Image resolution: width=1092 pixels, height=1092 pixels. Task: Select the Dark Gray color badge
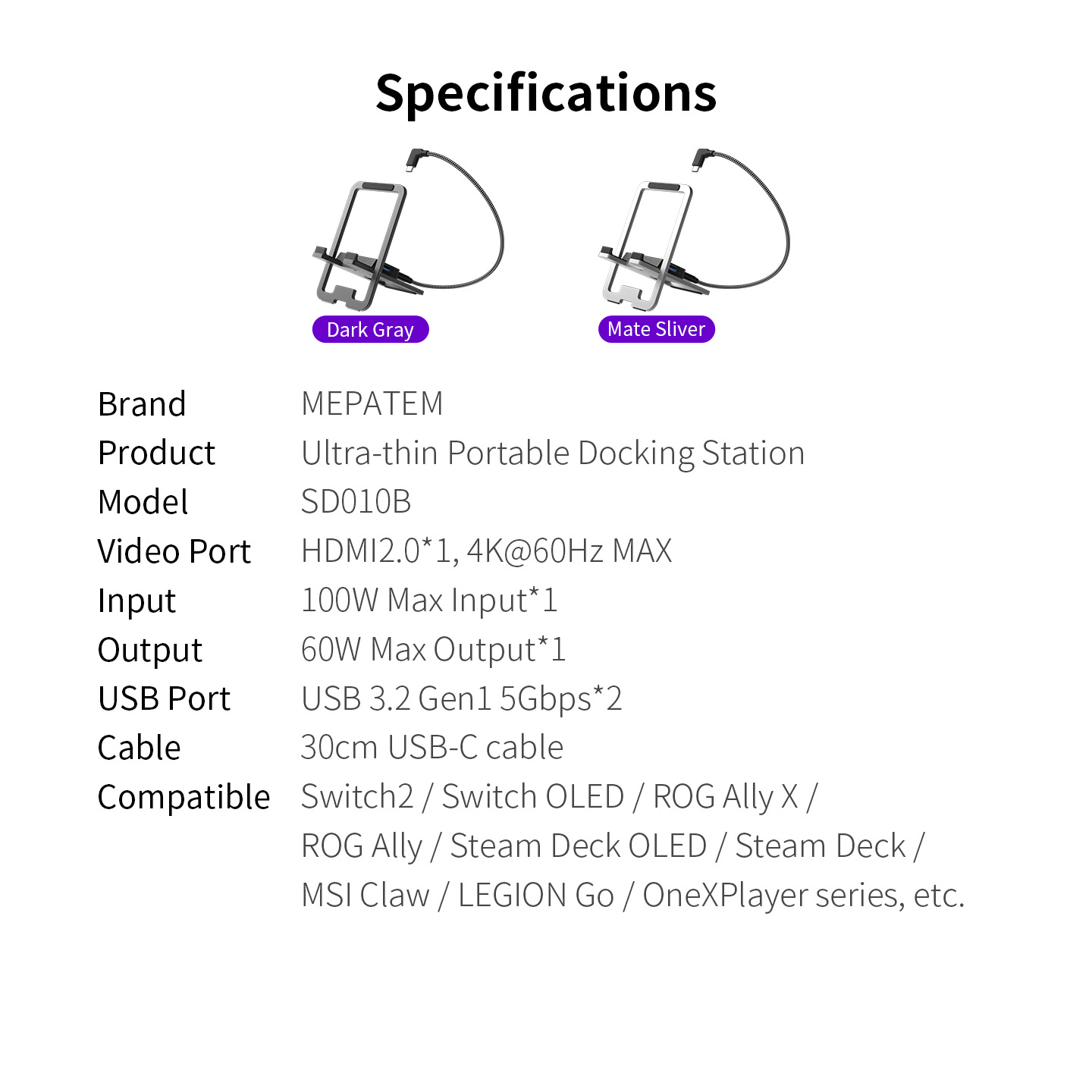[x=370, y=330]
